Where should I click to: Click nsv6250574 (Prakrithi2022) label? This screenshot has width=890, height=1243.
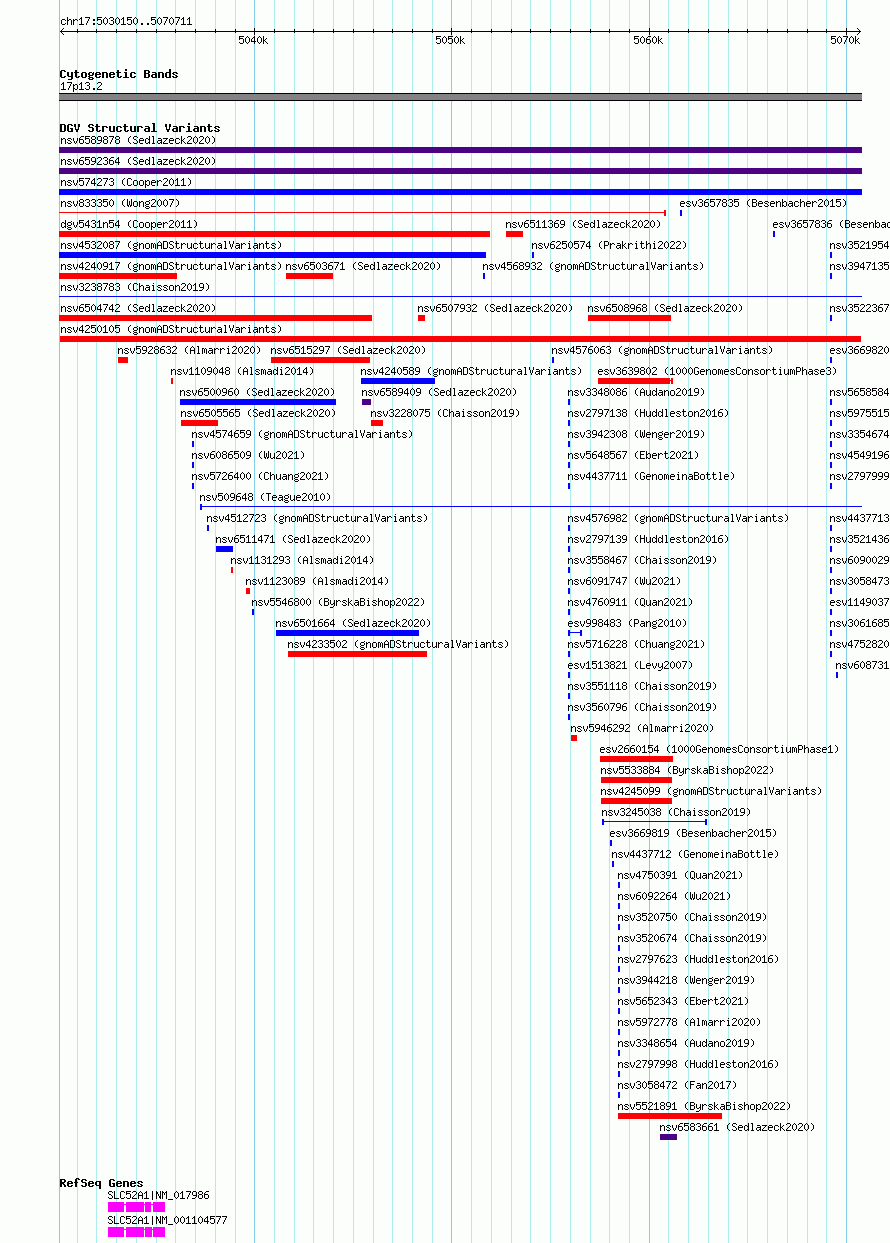point(609,245)
